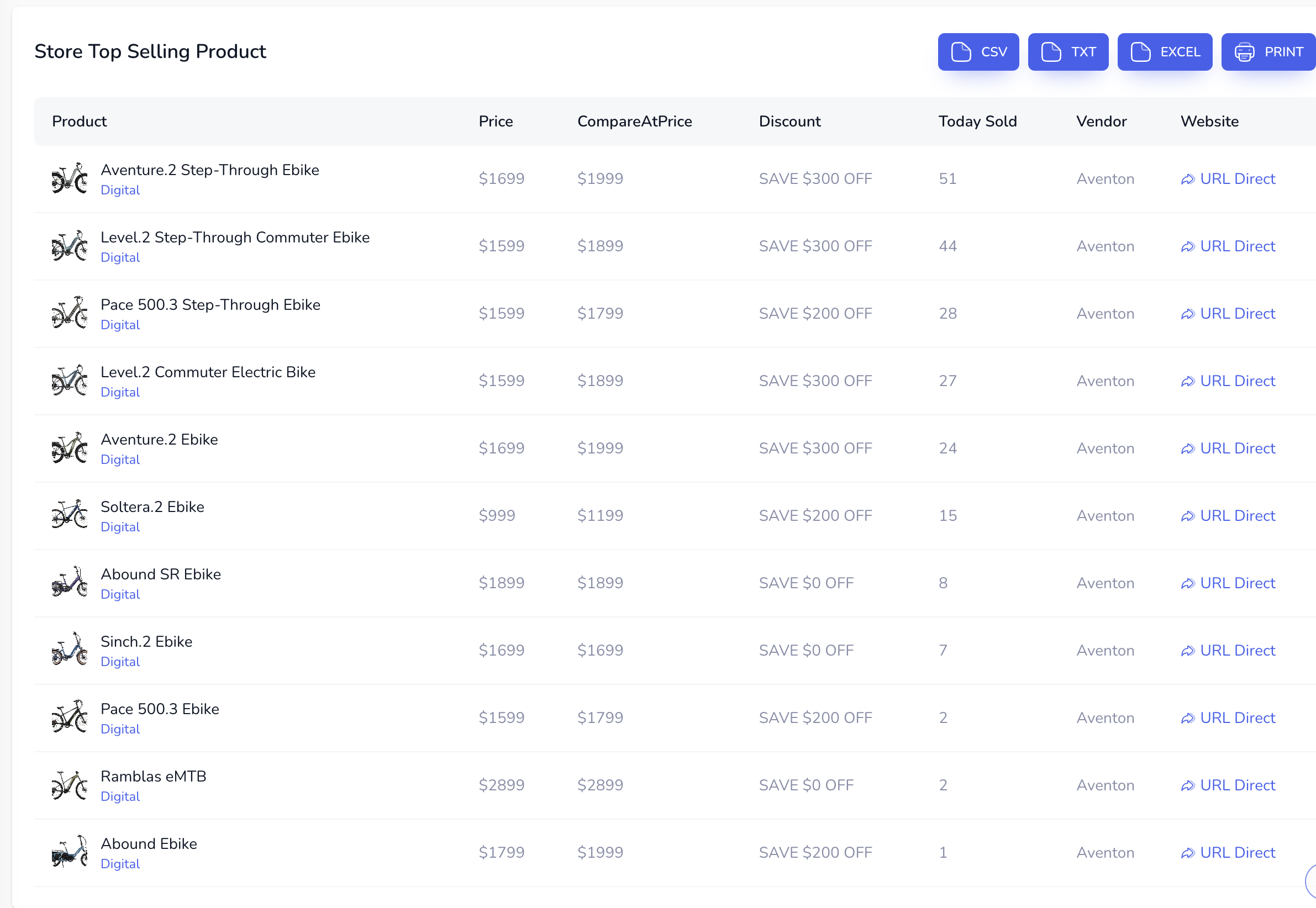Select the Aventure.2 Ebike product name
1316x908 pixels.
pyautogui.click(x=159, y=439)
